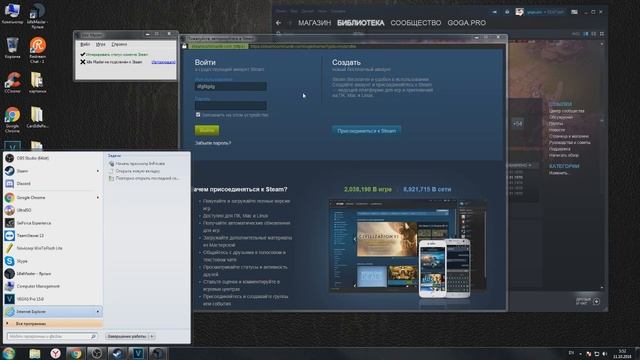This screenshot has width=640, height=360.
Task: Click the Steam account name field
Action: click(231, 87)
